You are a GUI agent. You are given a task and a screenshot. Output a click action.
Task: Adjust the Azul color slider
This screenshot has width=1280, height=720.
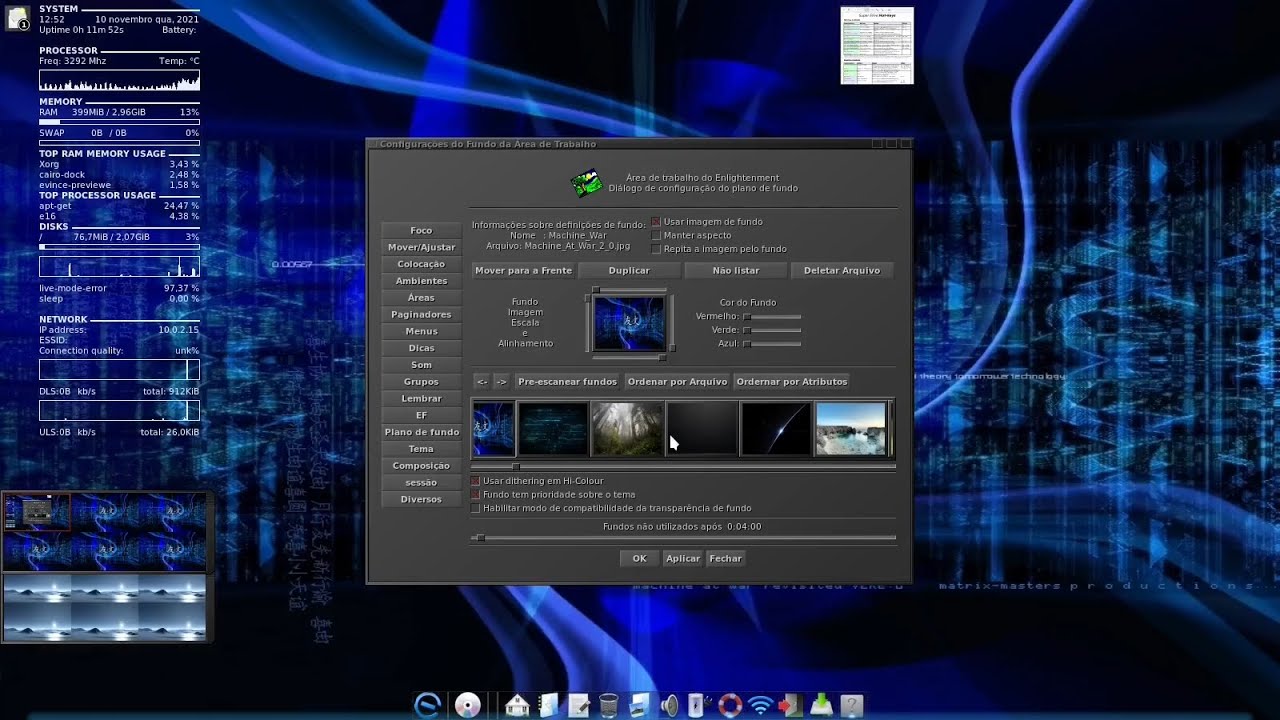772,344
